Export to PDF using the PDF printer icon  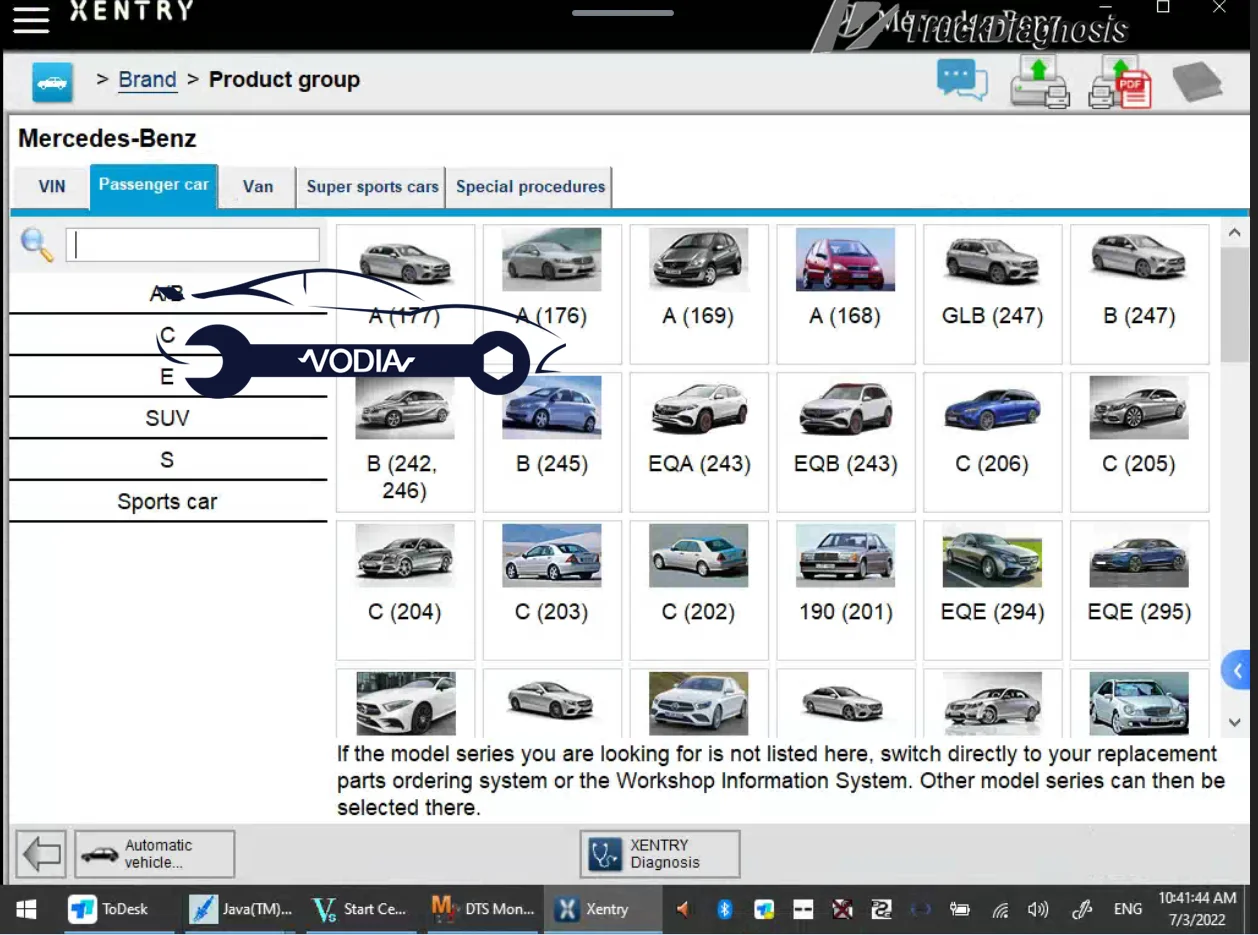tap(1119, 81)
